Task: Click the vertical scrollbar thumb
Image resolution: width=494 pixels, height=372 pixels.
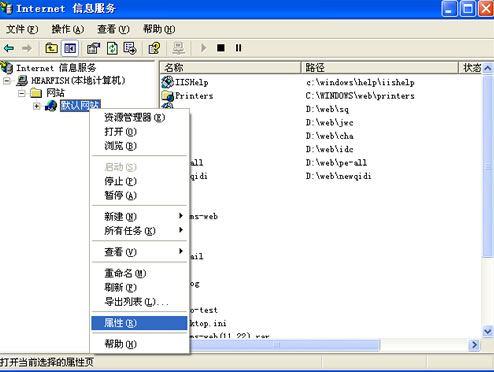Action: (488, 166)
